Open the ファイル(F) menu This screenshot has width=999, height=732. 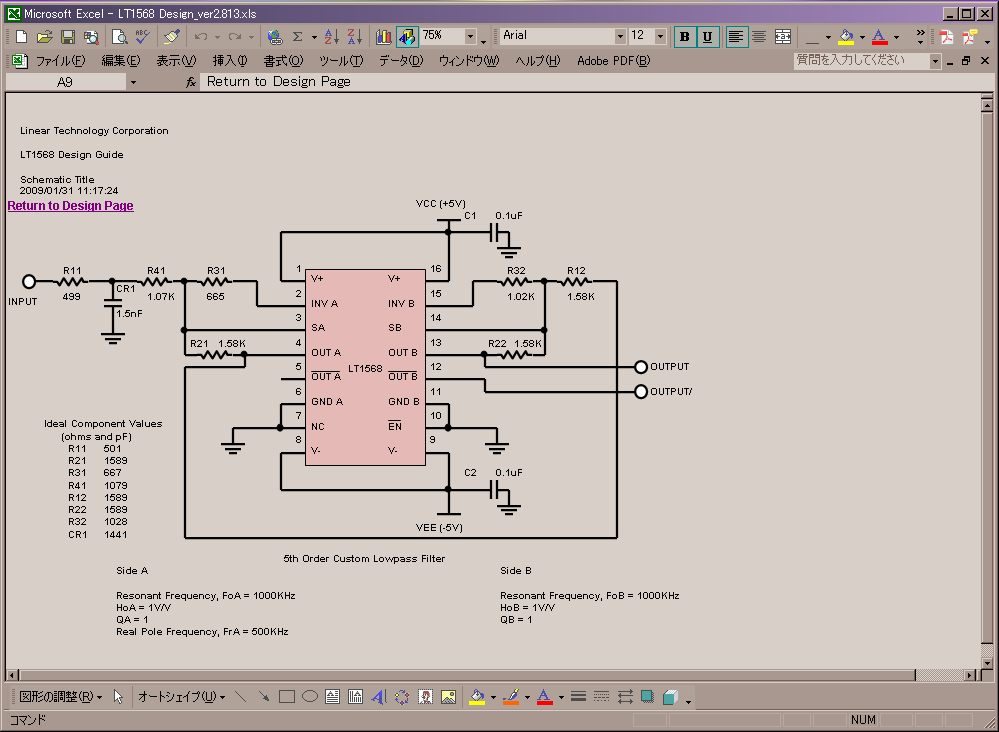[x=61, y=61]
